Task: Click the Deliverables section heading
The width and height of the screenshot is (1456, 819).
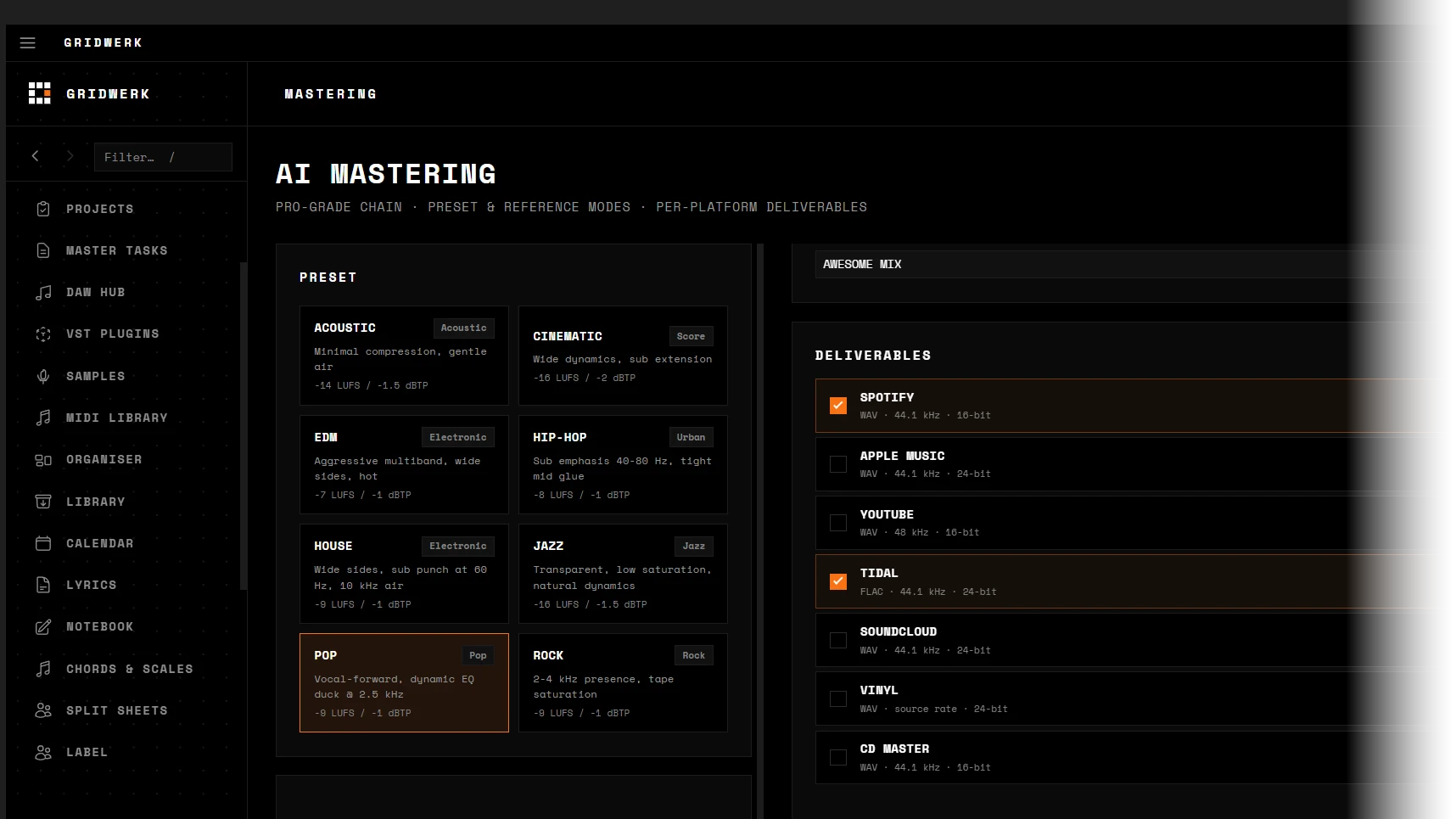Action: tap(873, 356)
